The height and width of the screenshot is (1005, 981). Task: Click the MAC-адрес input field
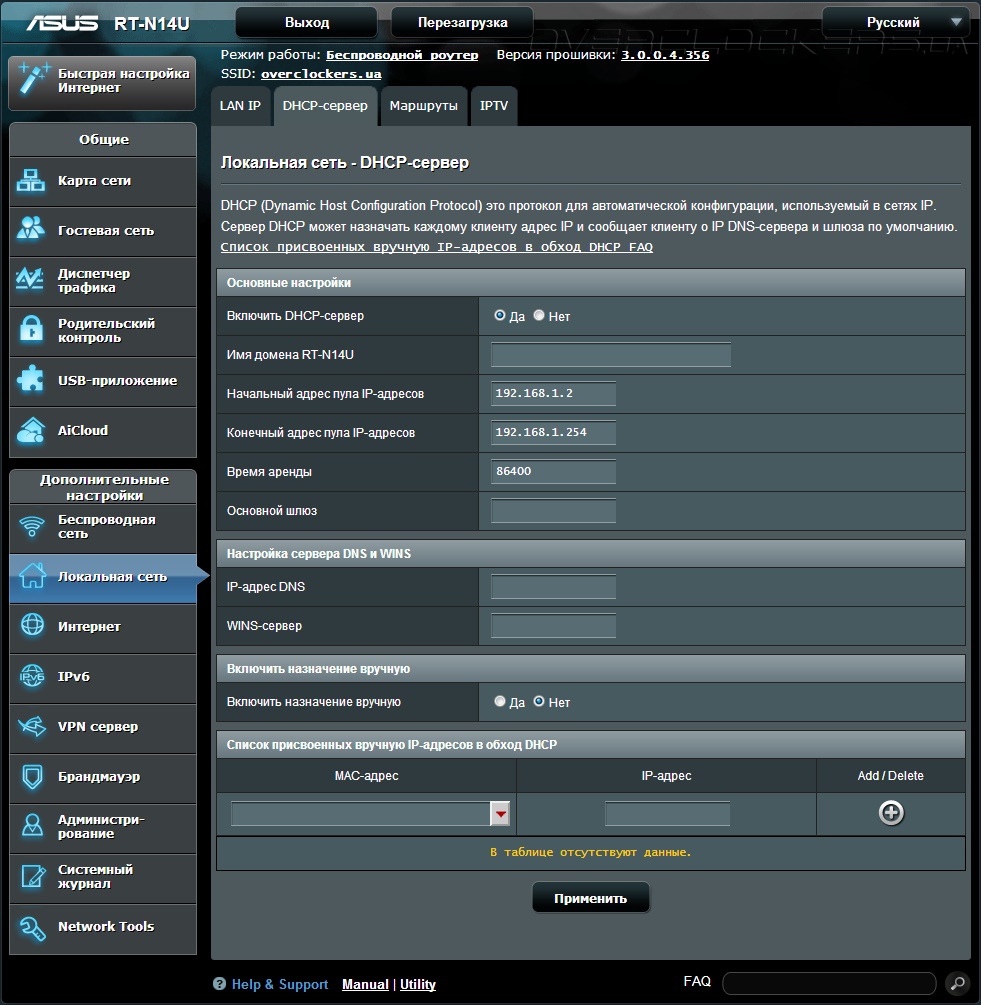[x=361, y=814]
